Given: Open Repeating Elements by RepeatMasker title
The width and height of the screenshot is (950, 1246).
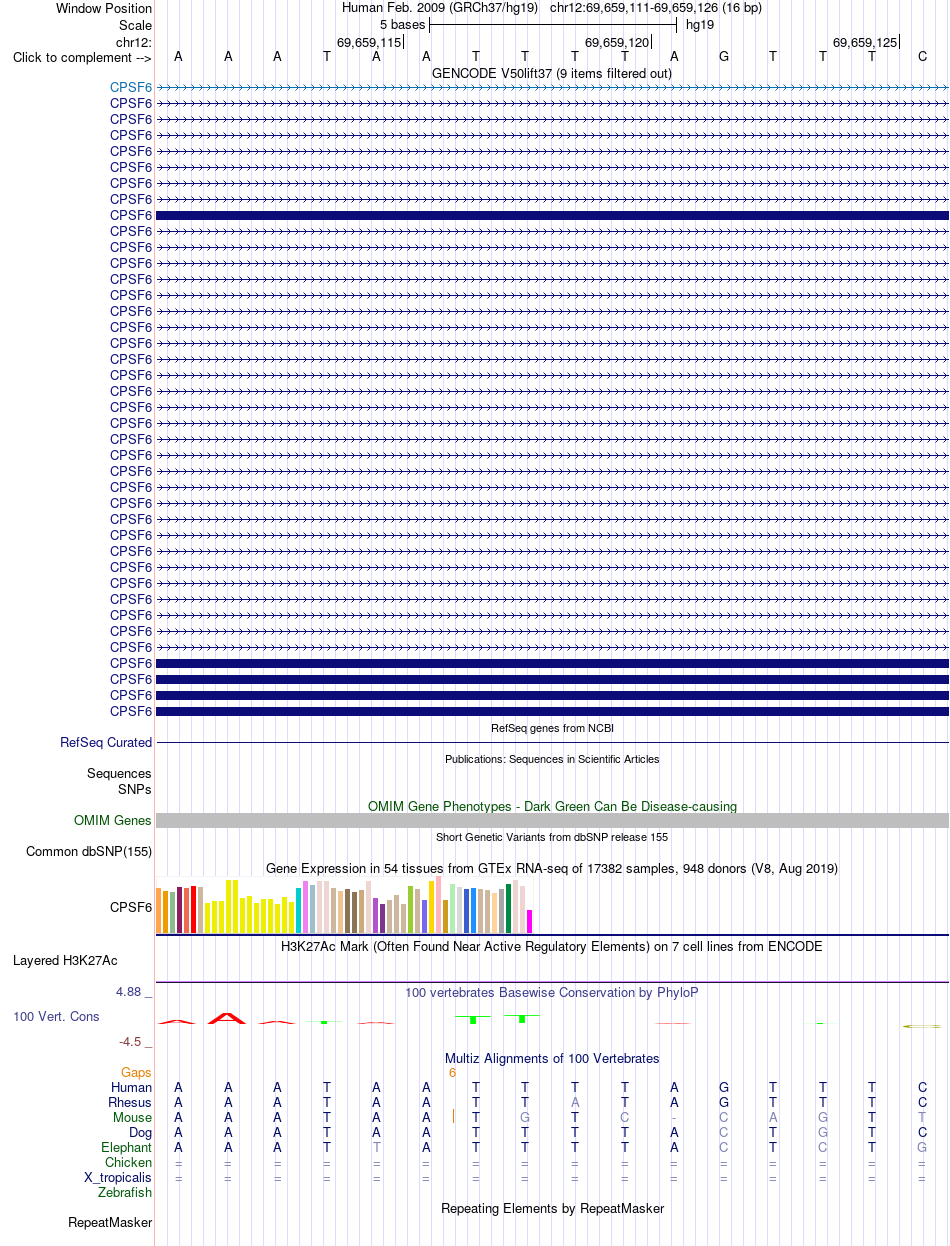Looking at the screenshot, I should (x=552, y=1208).
